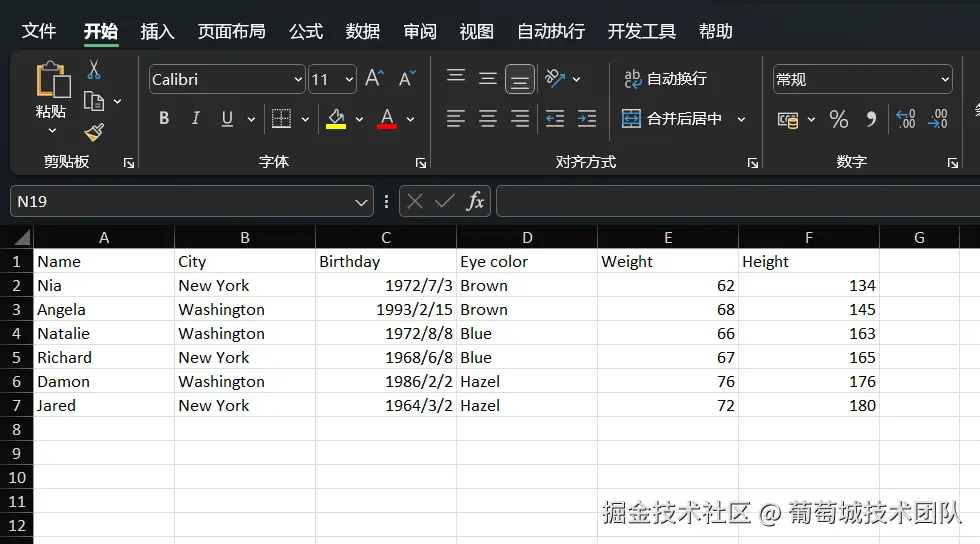The height and width of the screenshot is (544, 980).
Task: Open the fill color dropdown arrow
Action: coord(359,119)
